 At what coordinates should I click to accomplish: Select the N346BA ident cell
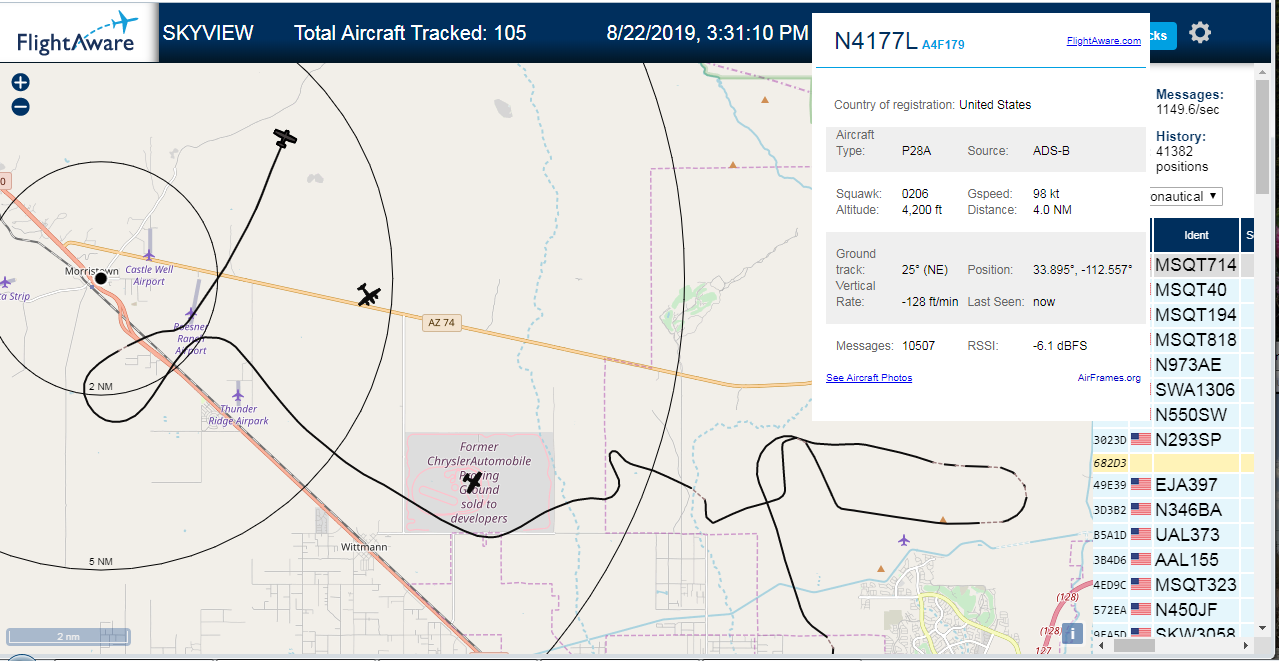click(1196, 510)
